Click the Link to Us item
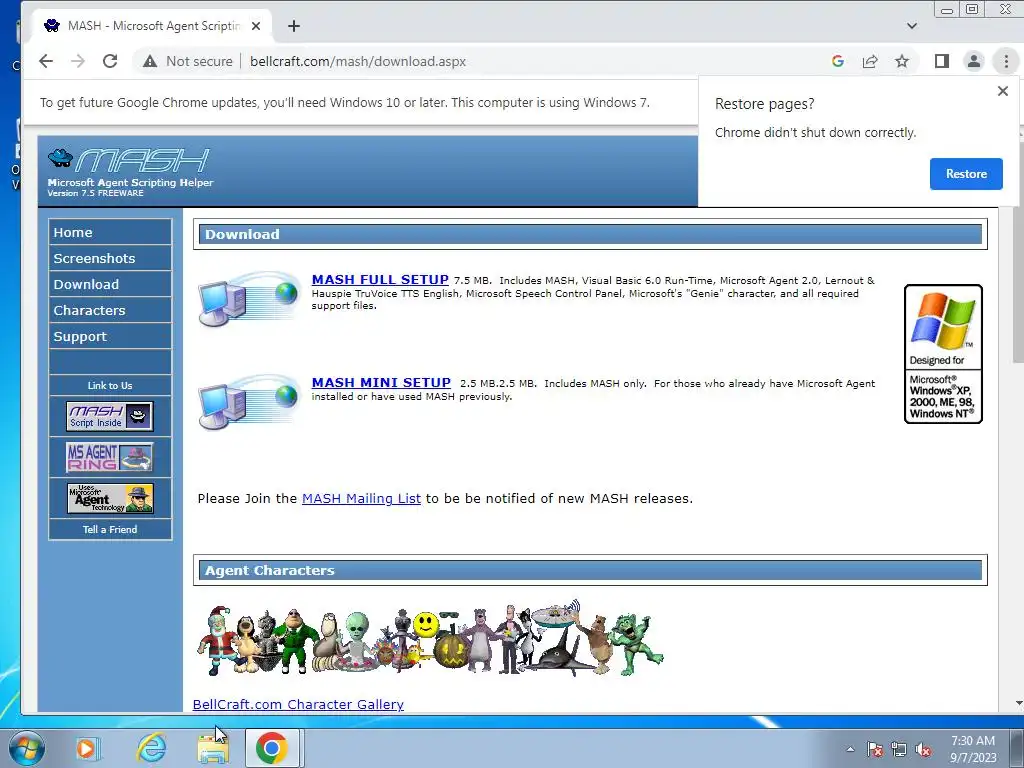This screenshot has height=768, width=1024. [110, 385]
